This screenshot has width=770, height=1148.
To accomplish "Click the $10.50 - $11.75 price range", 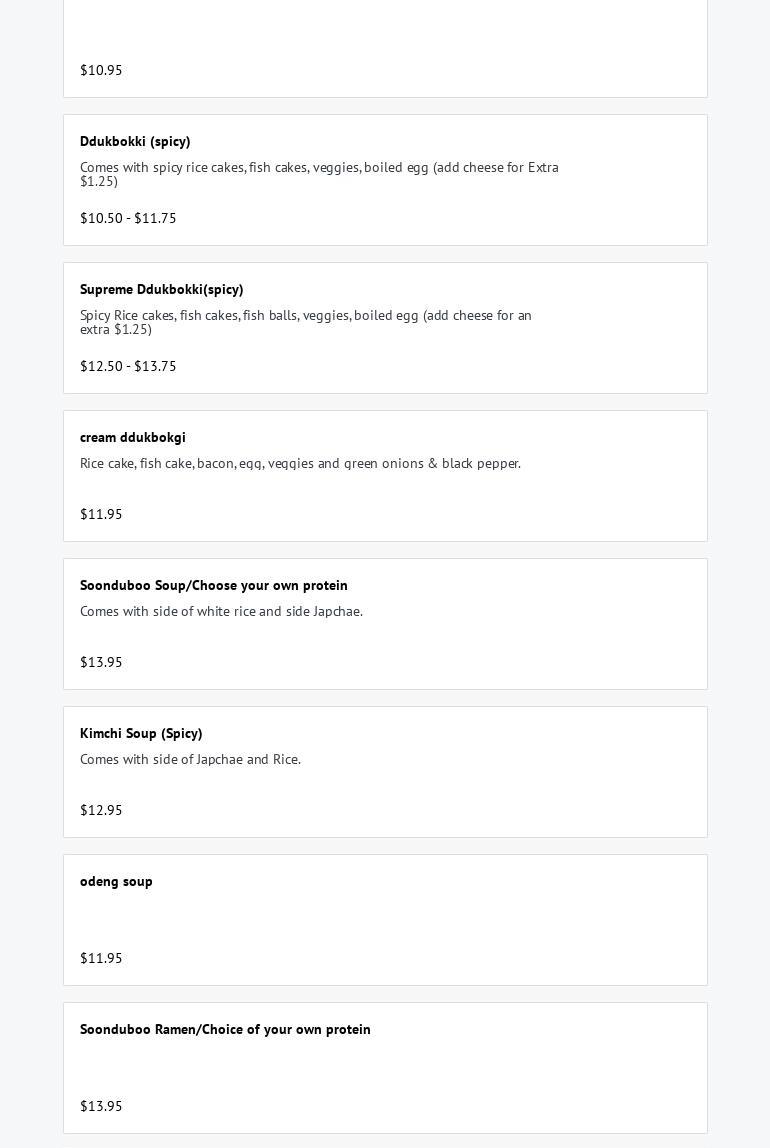I will click(128, 218).
